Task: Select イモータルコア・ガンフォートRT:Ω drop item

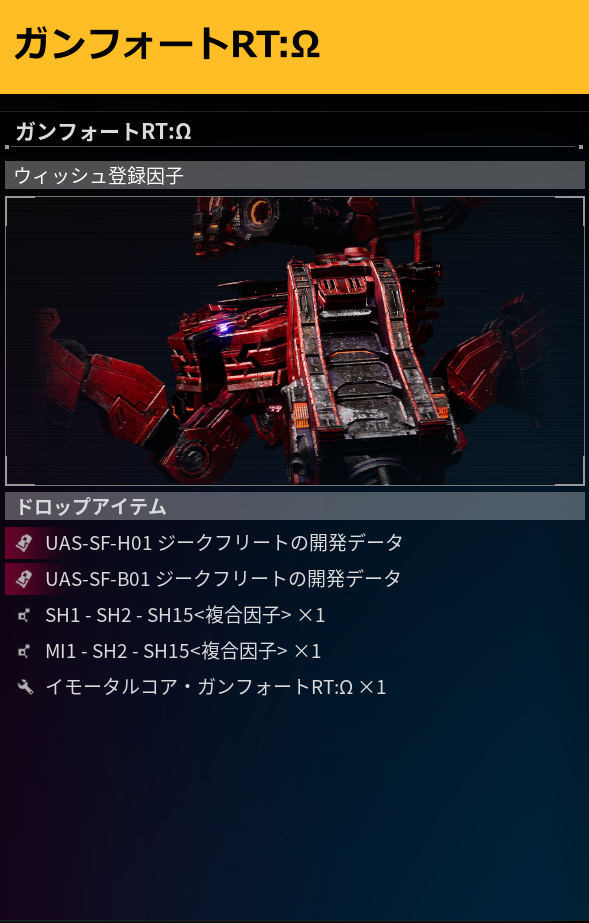Action: tap(215, 687)
